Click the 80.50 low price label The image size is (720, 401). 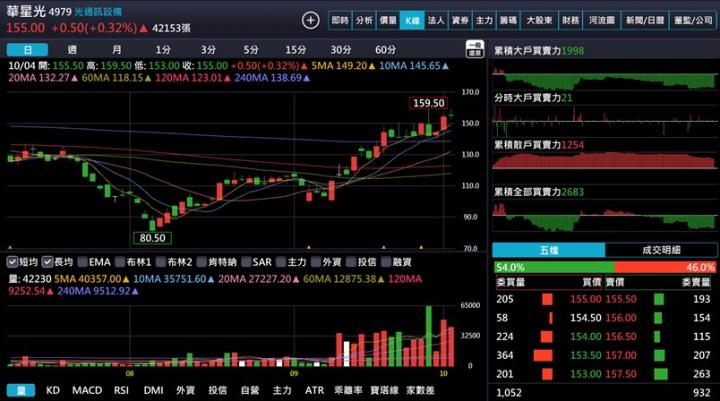(x=152, y=238)
